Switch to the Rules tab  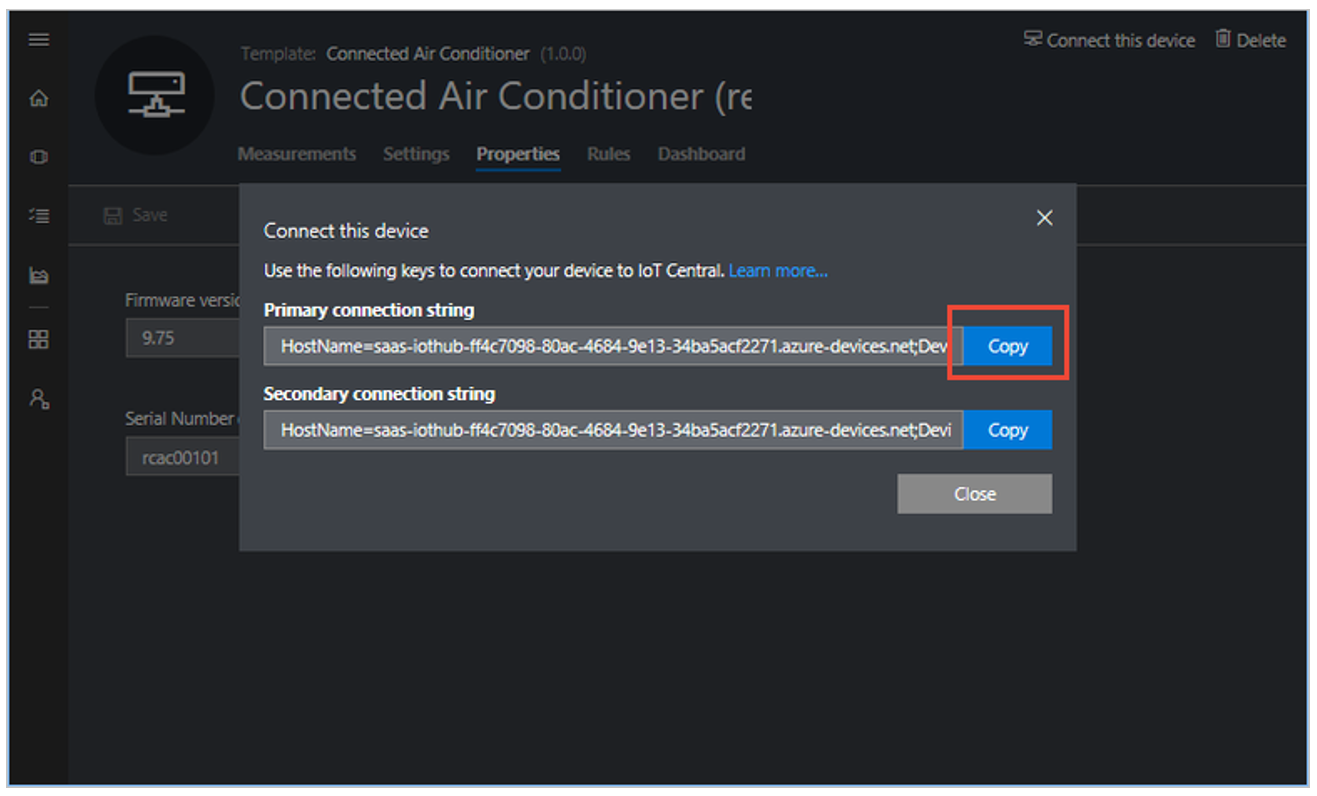point(609,154)
